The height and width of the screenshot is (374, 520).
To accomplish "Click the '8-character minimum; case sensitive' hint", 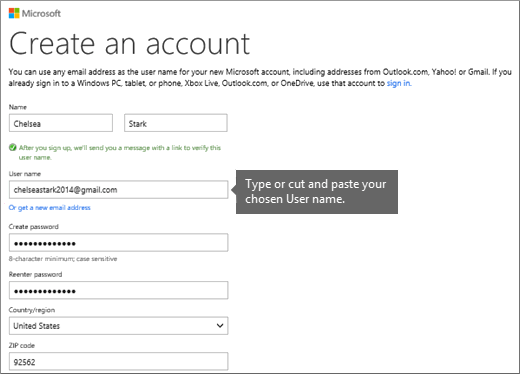I will [x=63, y=259].
